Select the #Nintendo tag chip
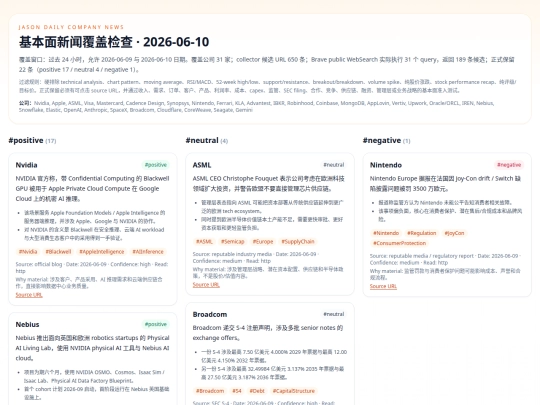Viewport: 540px width, 405px height. (x=386, y=233)
